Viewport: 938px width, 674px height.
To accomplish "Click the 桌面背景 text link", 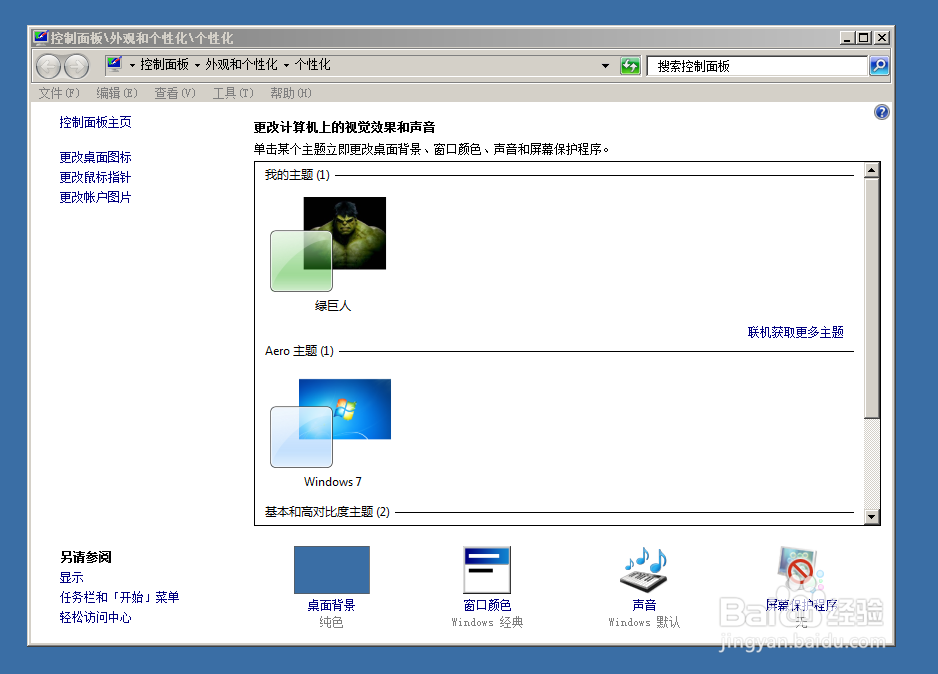I will coord(331,605).
